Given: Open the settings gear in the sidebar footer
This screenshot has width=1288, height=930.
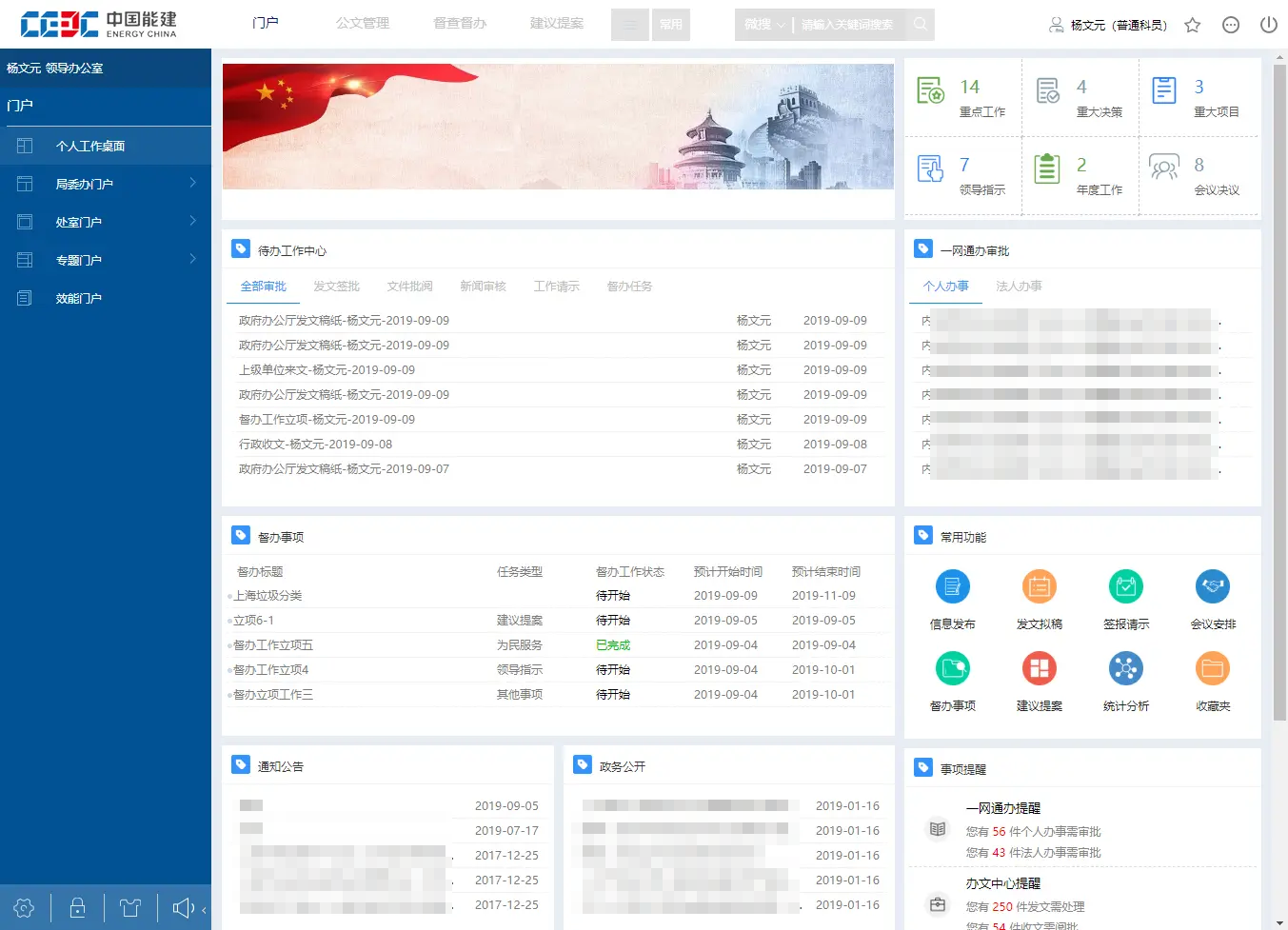Looking at the screenshot, I should point(25,908).
